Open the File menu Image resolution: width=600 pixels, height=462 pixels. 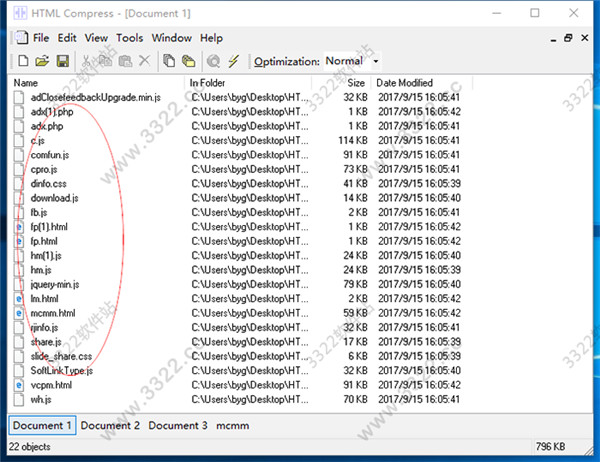click(41, 38)
